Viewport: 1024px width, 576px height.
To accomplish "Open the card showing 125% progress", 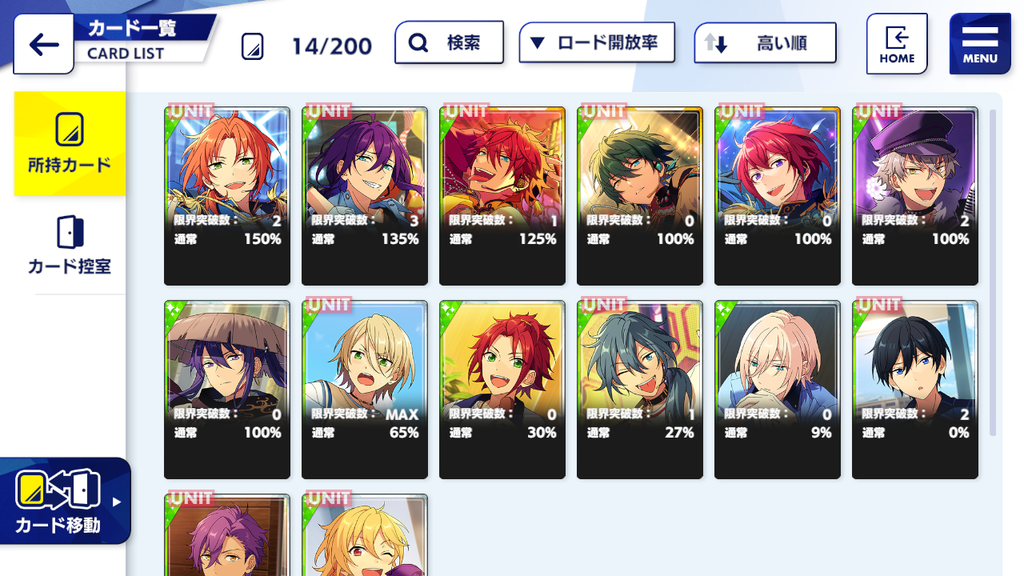I will click(502, 195).
